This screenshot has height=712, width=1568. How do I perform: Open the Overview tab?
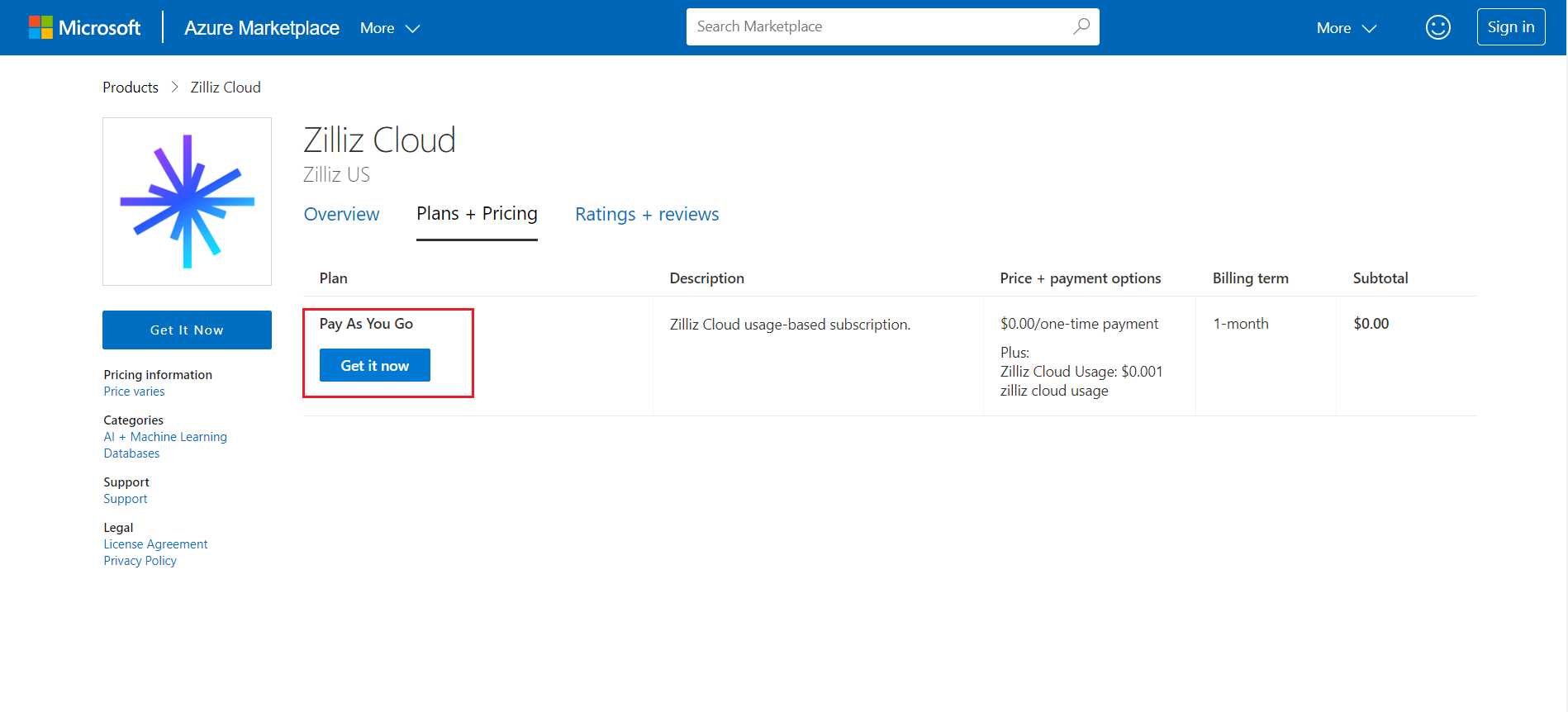tap(341, 214)
